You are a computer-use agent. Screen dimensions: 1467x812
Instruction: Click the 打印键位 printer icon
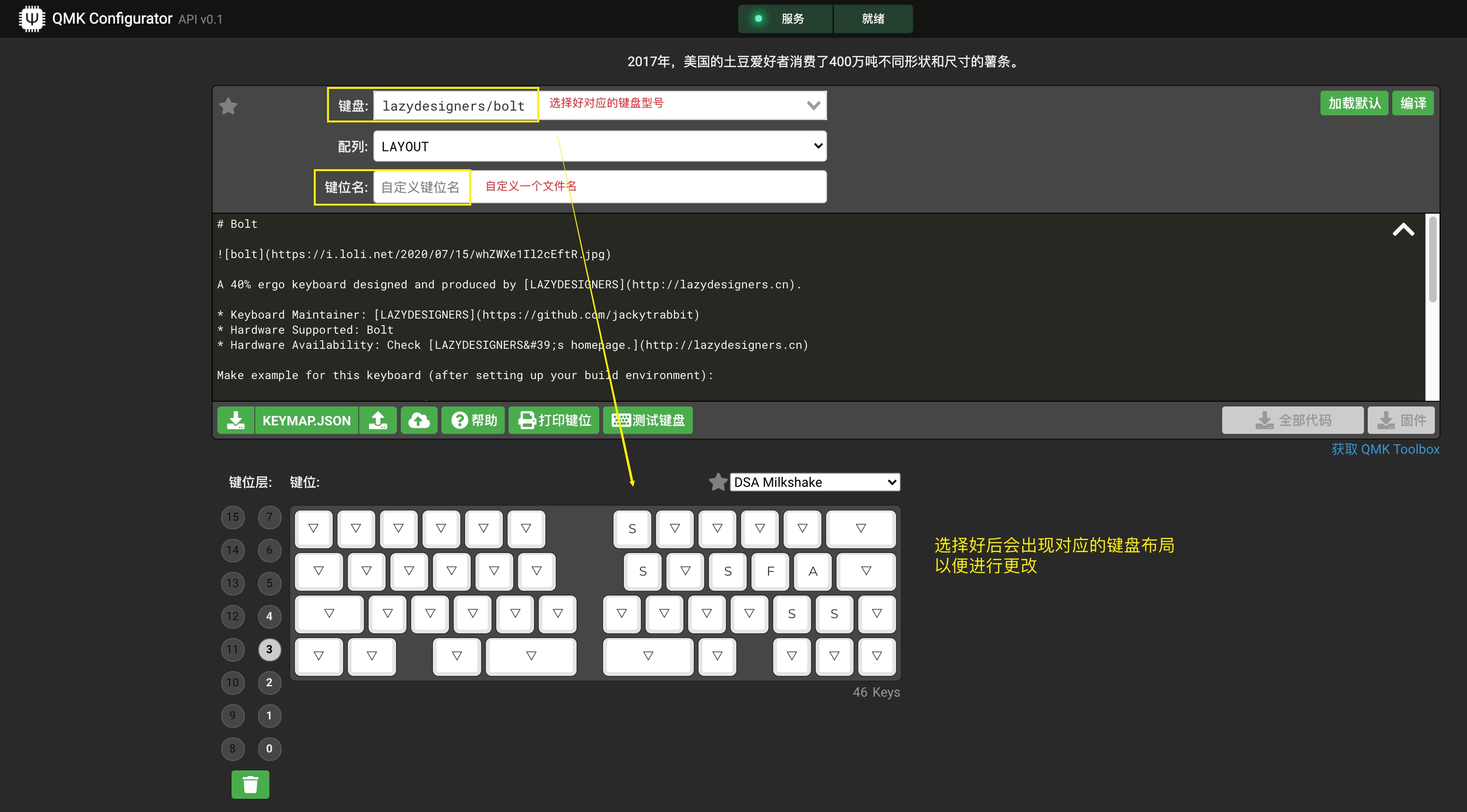pos(527,420)
